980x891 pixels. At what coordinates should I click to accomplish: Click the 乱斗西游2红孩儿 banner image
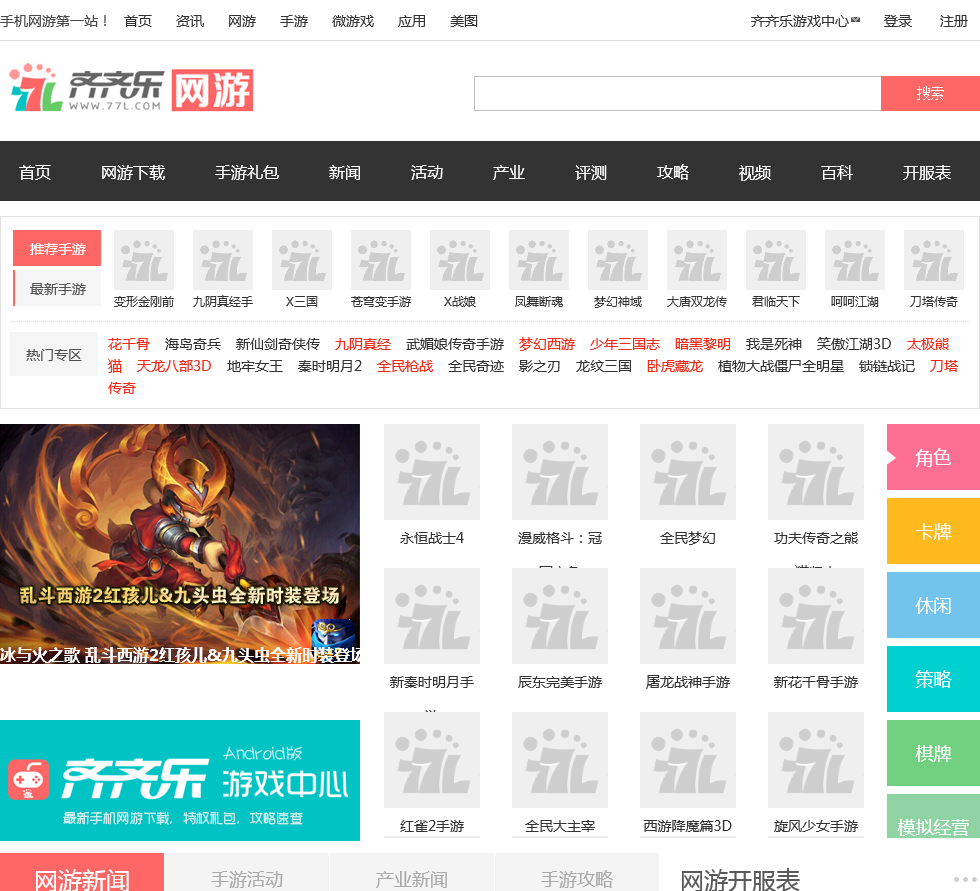180,544
